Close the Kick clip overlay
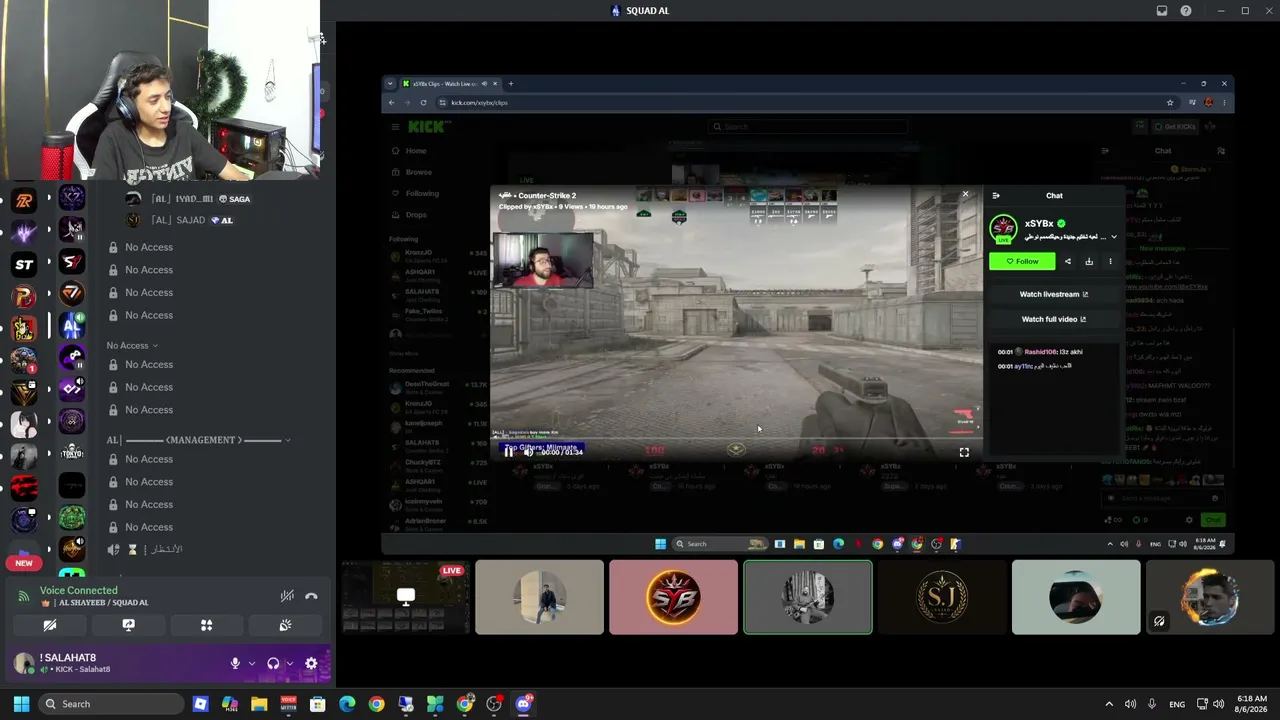Image resolution: width=1280 pixels, height=720 pixels. point(965,194)
